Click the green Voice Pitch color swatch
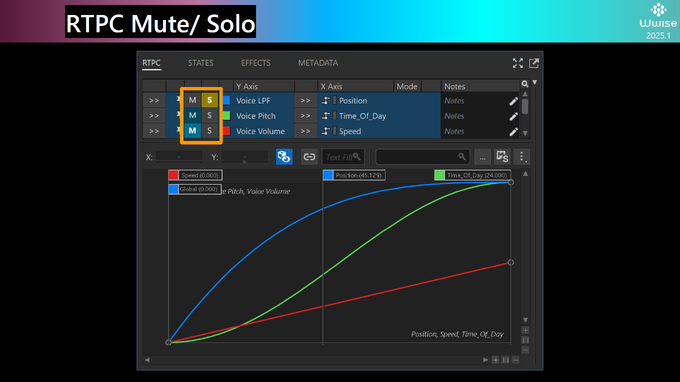 226,116
